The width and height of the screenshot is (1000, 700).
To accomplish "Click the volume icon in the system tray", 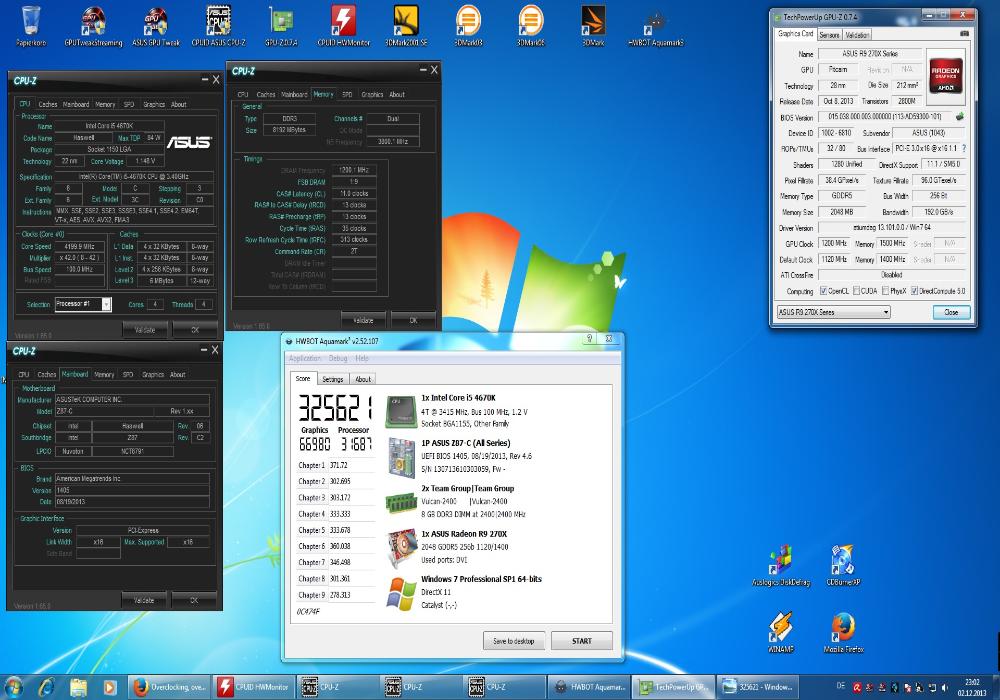I will pyautogui.click(x=945, y=688).
